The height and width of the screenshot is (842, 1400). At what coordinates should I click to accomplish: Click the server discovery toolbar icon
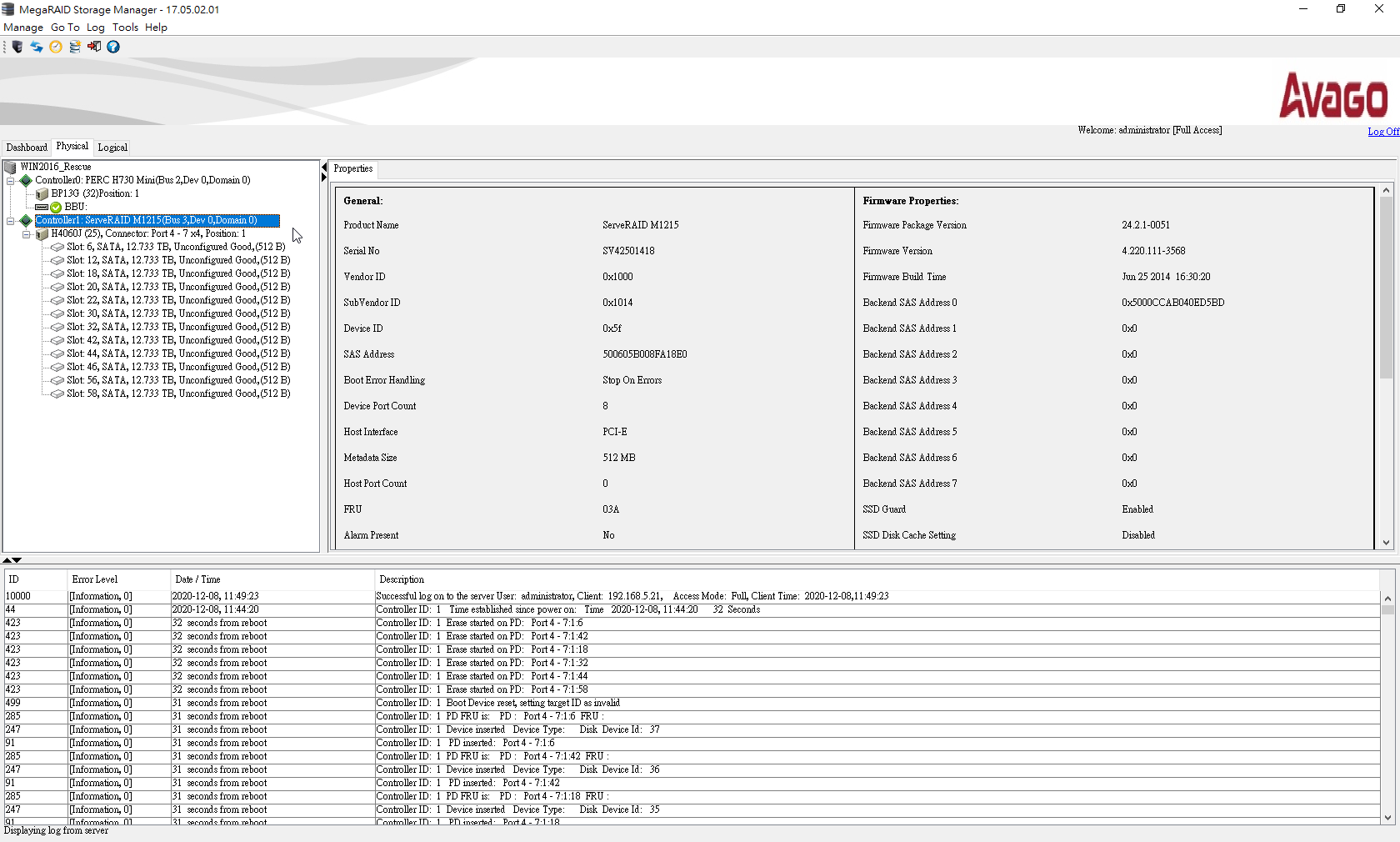(17, 47)
